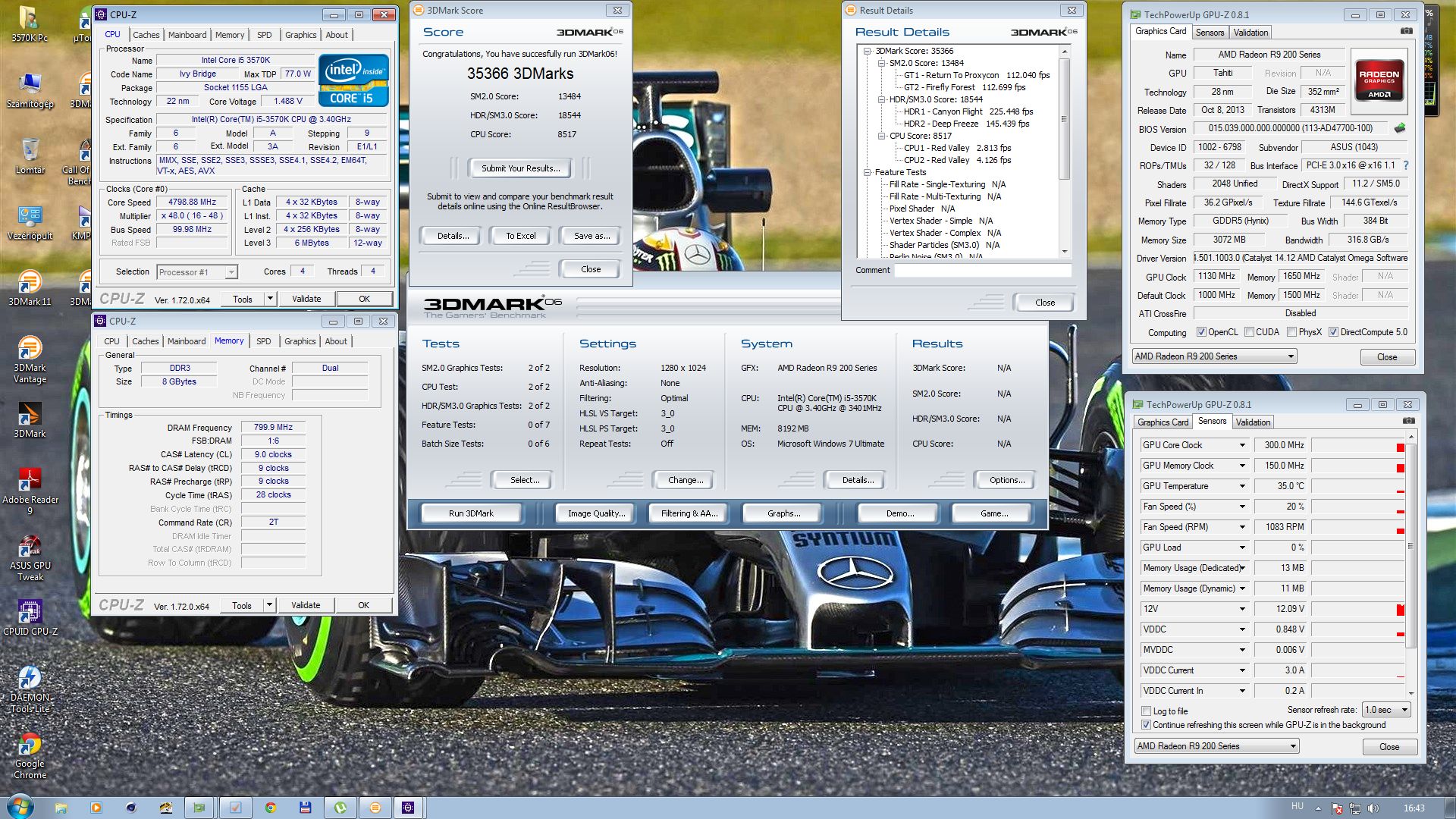Collapse the Feature Tests tree node
The height and width of the screenshot is (819, 1456).
pos(868,172)
